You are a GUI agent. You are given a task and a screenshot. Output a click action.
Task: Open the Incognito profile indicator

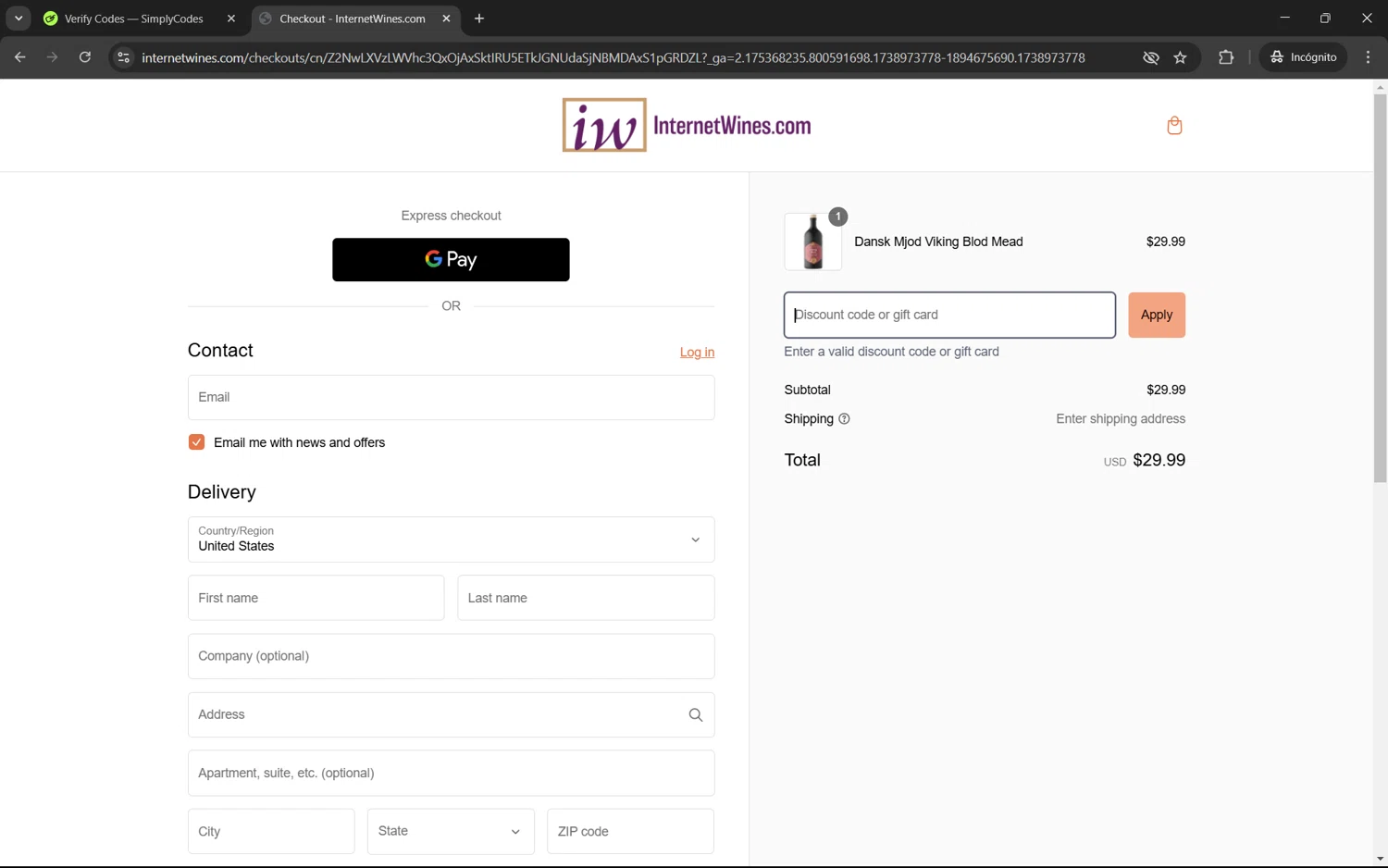(x=1303, y=57)
